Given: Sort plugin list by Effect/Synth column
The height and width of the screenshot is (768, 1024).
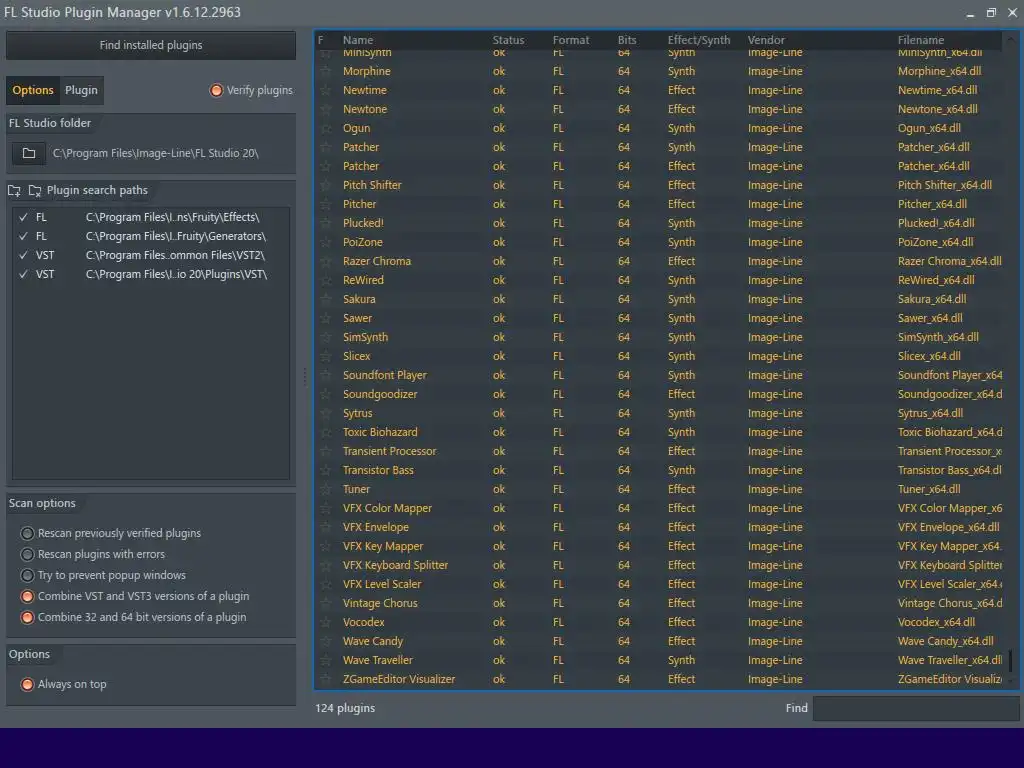Looking at the screenshot, I should pos(699,40).
